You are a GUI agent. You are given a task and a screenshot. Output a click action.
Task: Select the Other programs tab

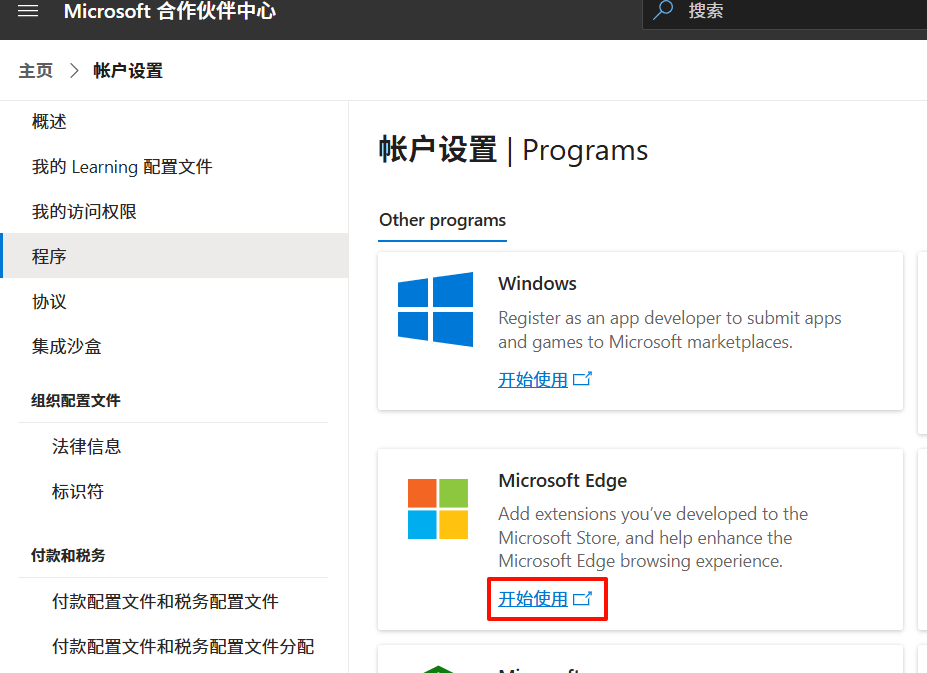pos(442,220)
